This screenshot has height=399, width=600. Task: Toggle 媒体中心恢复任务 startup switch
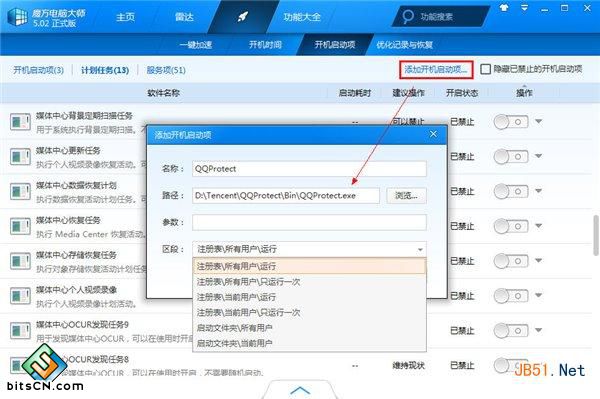tap(511, 226)
